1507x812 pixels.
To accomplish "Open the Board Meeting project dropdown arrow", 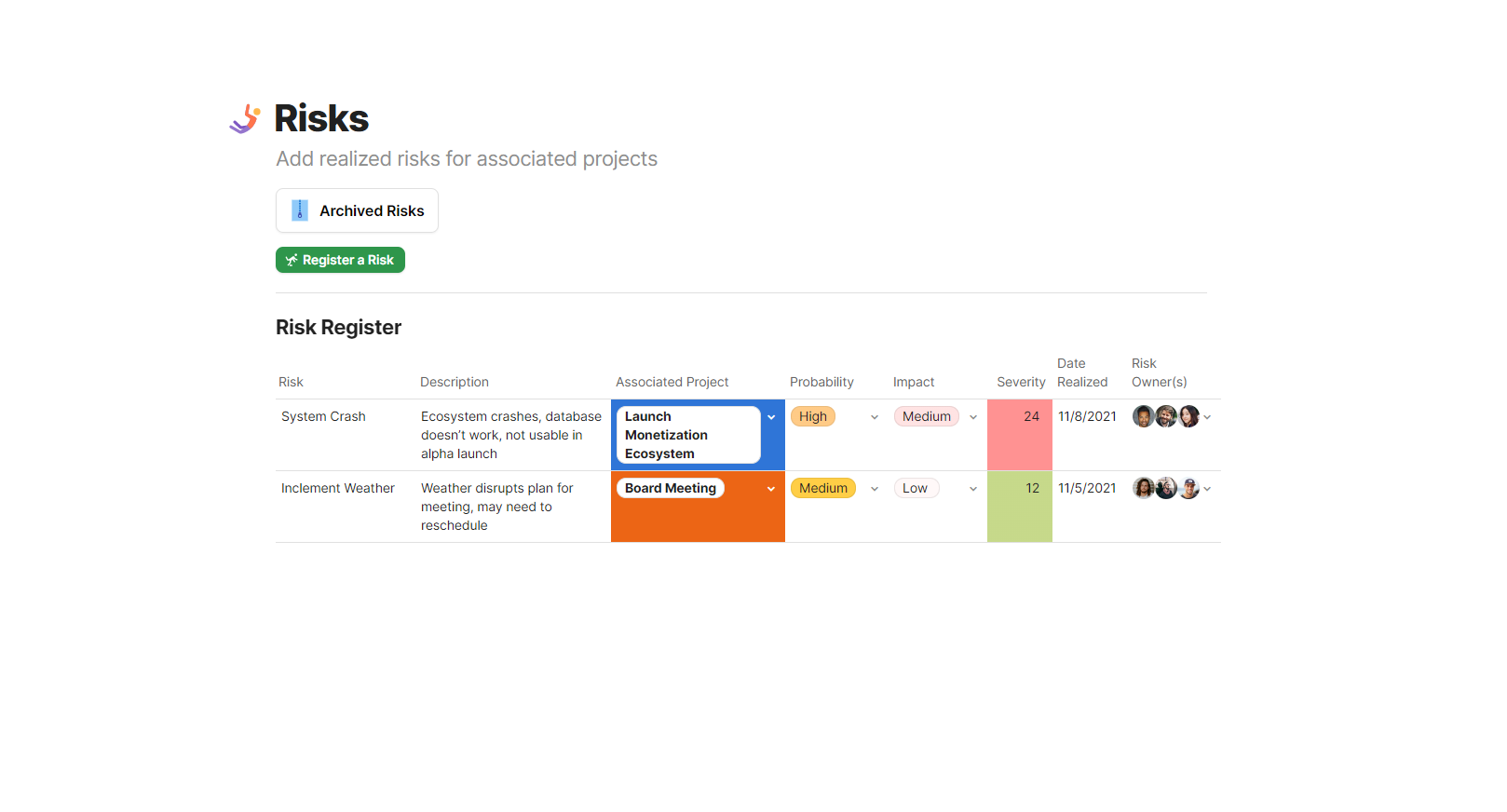I will [771, 489].
